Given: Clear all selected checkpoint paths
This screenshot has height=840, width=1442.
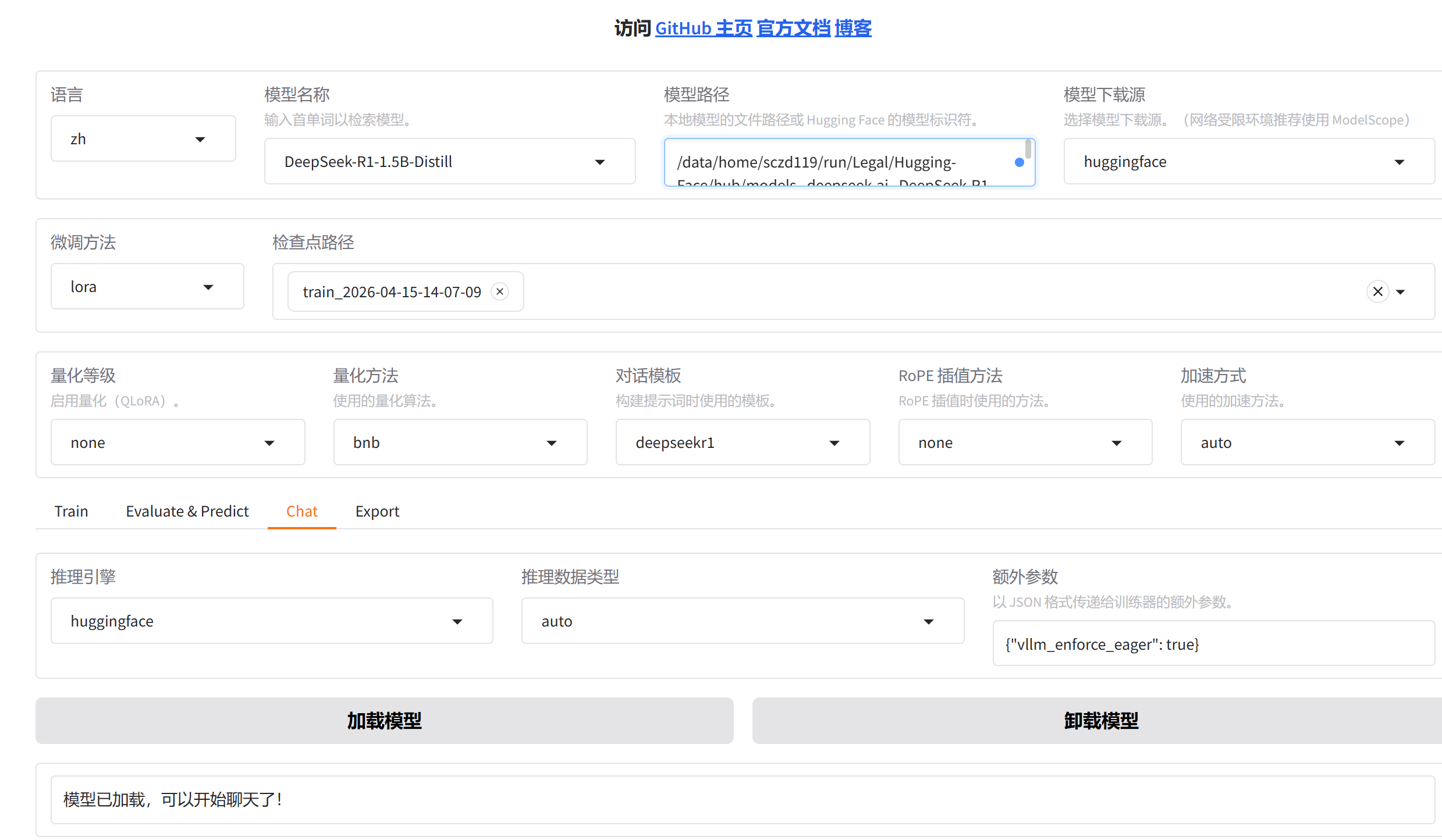Looking at the screenshot, I should 1377,291.
